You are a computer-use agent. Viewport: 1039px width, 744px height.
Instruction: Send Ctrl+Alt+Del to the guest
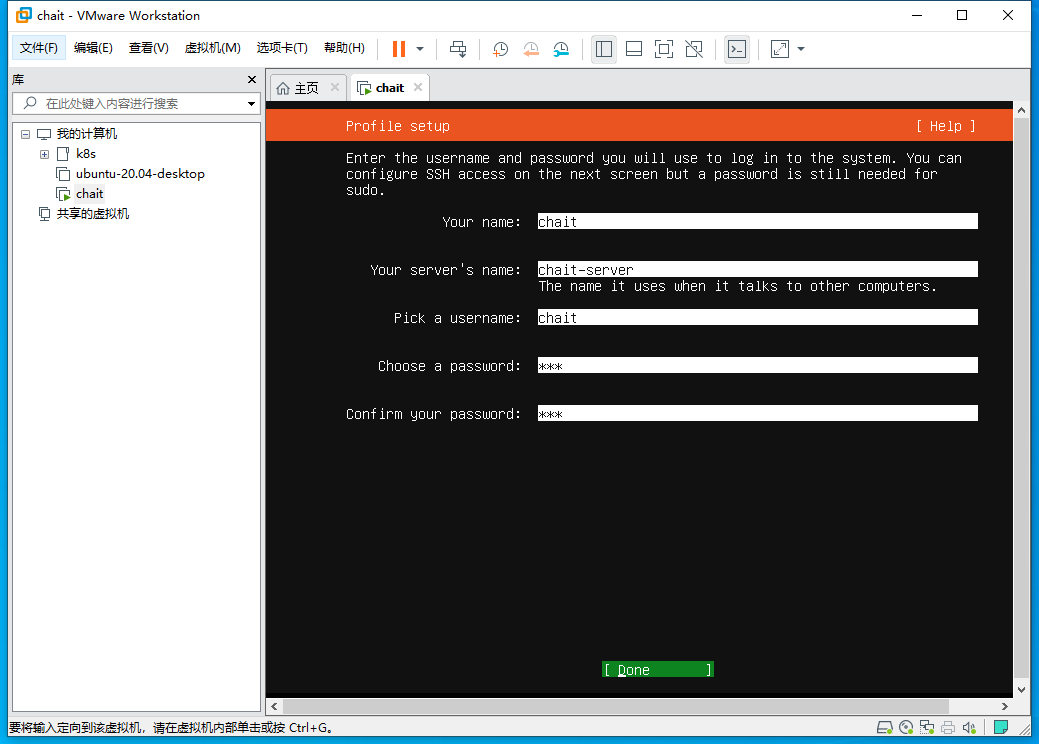[458, 48]
